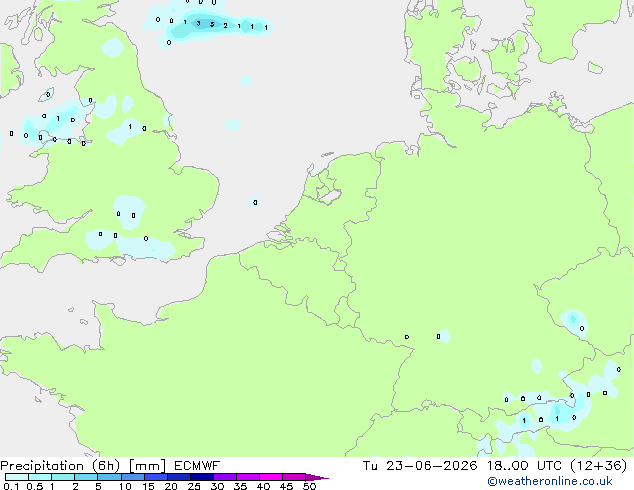Click the '(12+36)' forecast run label
Viewport: 634px width, 490px height.
pyautogui.click(x=598, y=466)
